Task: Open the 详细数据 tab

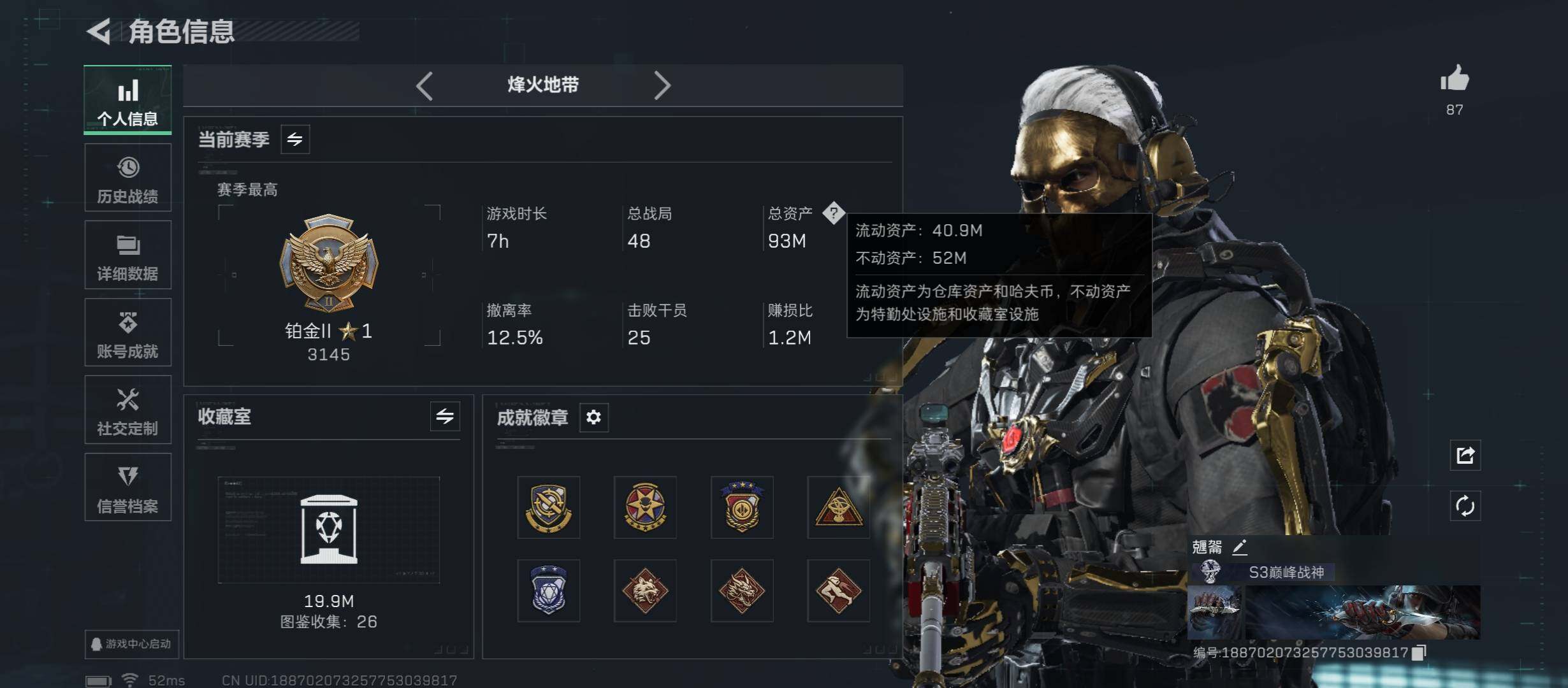Action: 127,255
